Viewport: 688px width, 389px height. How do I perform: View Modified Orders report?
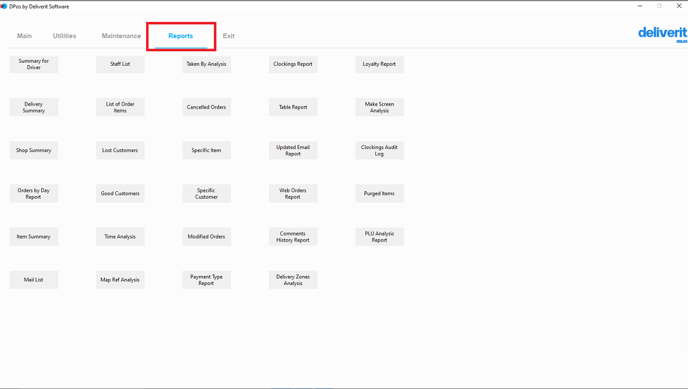tap(207, 237)
